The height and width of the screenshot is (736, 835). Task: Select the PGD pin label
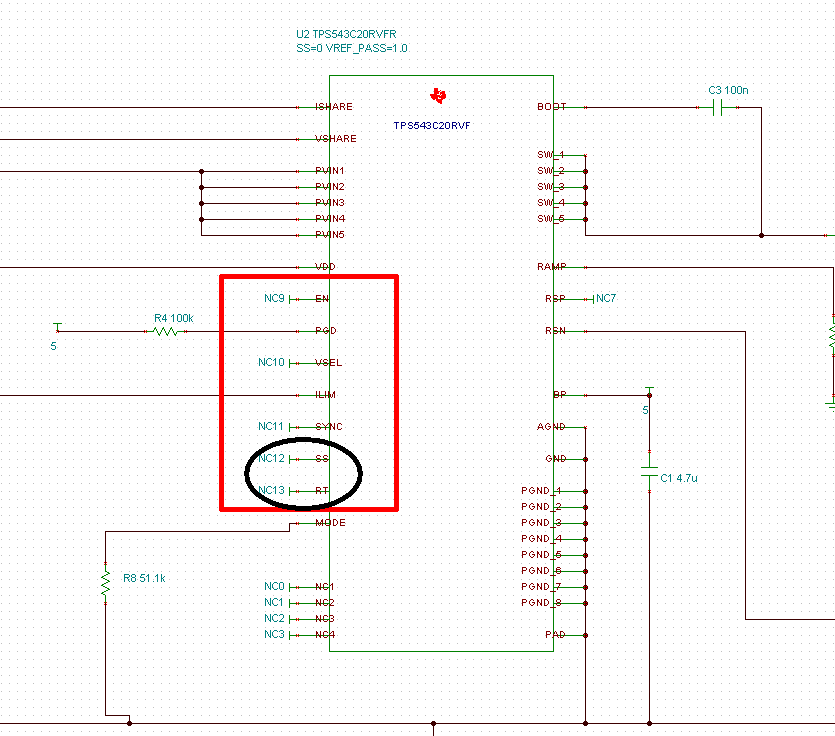pos(326,330)
